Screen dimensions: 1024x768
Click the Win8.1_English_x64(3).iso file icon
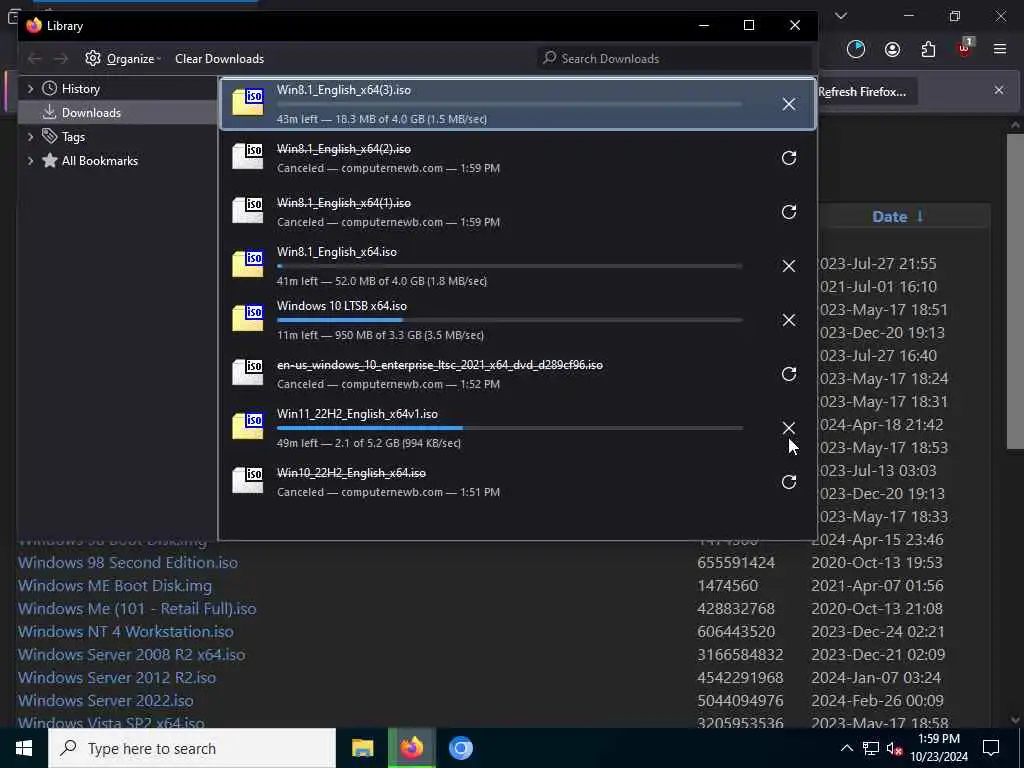pyautogui.click(x=248, y=103)
